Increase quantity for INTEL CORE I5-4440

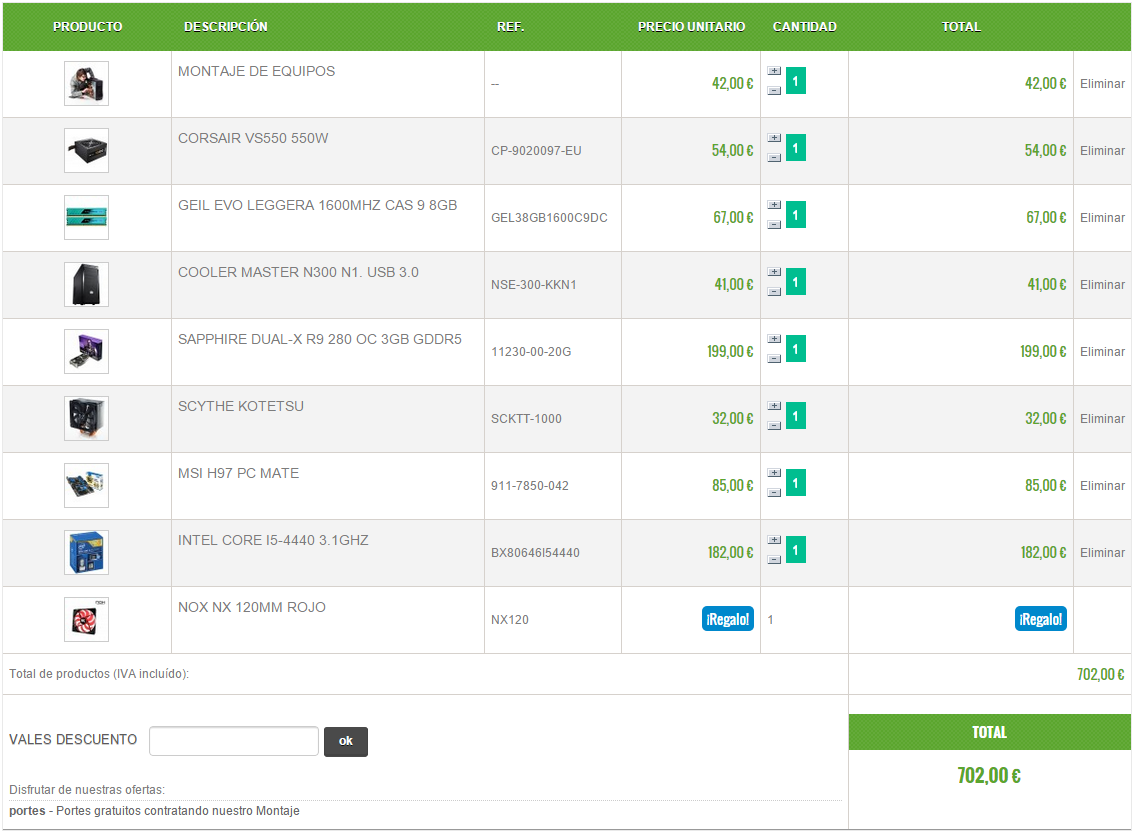pos(774,540)
